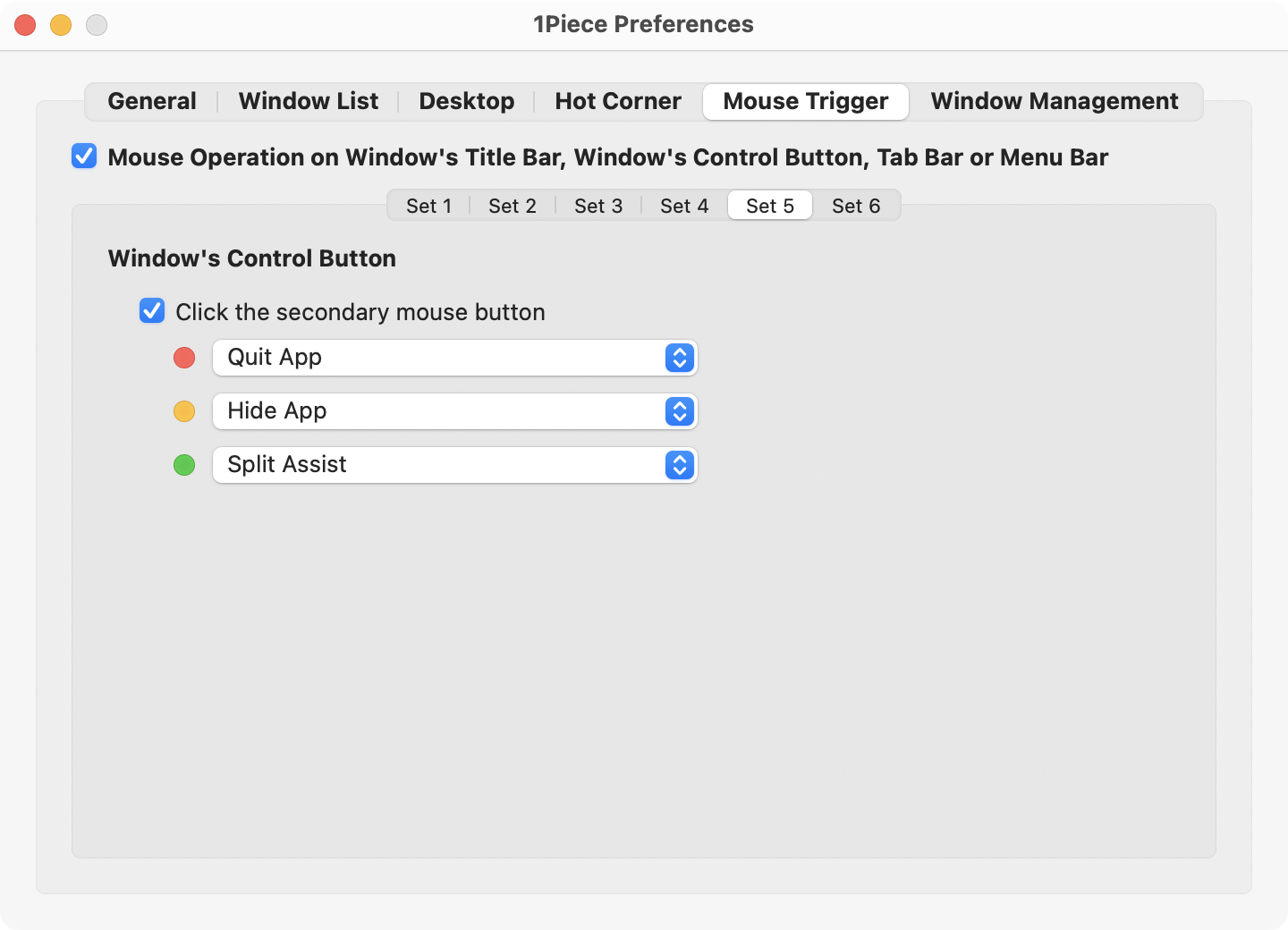
Task: Open the Quit App dropdown
Action: [454, 358]
